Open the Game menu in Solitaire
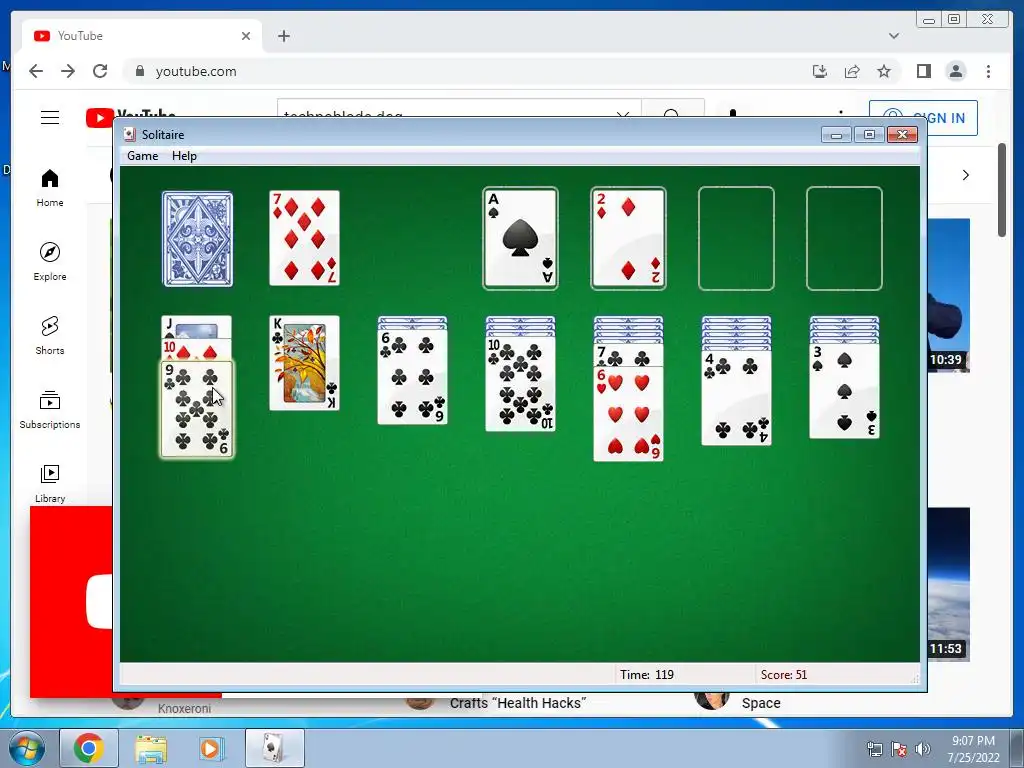 142,156
